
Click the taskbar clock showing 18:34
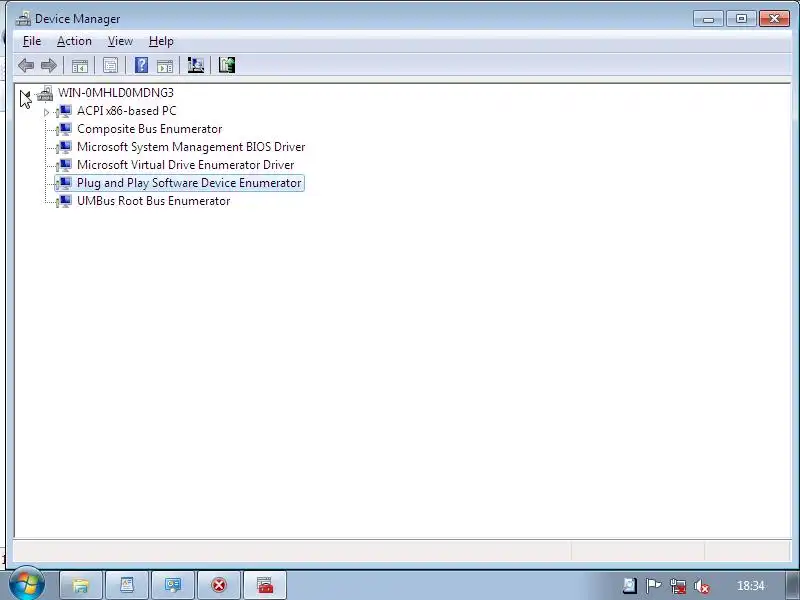pyautogui.click(x=751, y=586)
